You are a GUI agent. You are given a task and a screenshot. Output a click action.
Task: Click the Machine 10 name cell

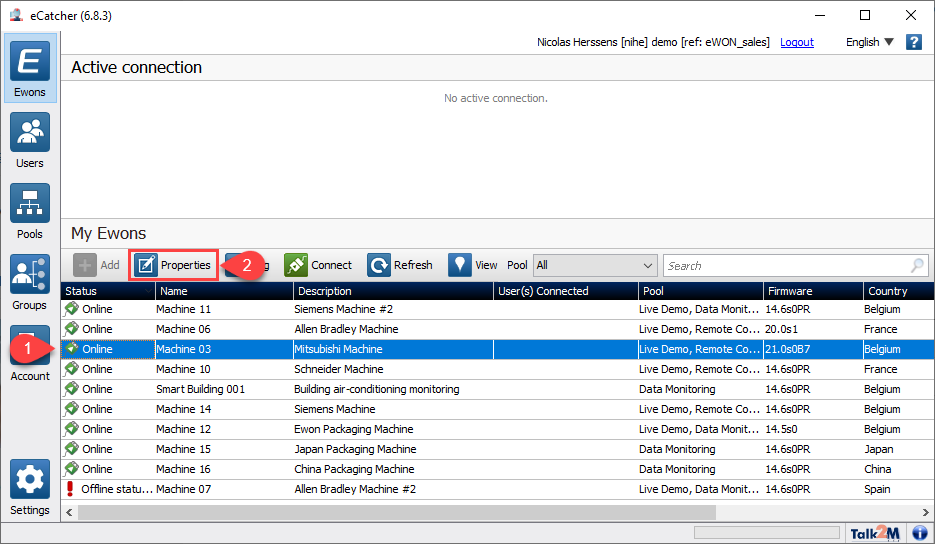tap(184, 369)
